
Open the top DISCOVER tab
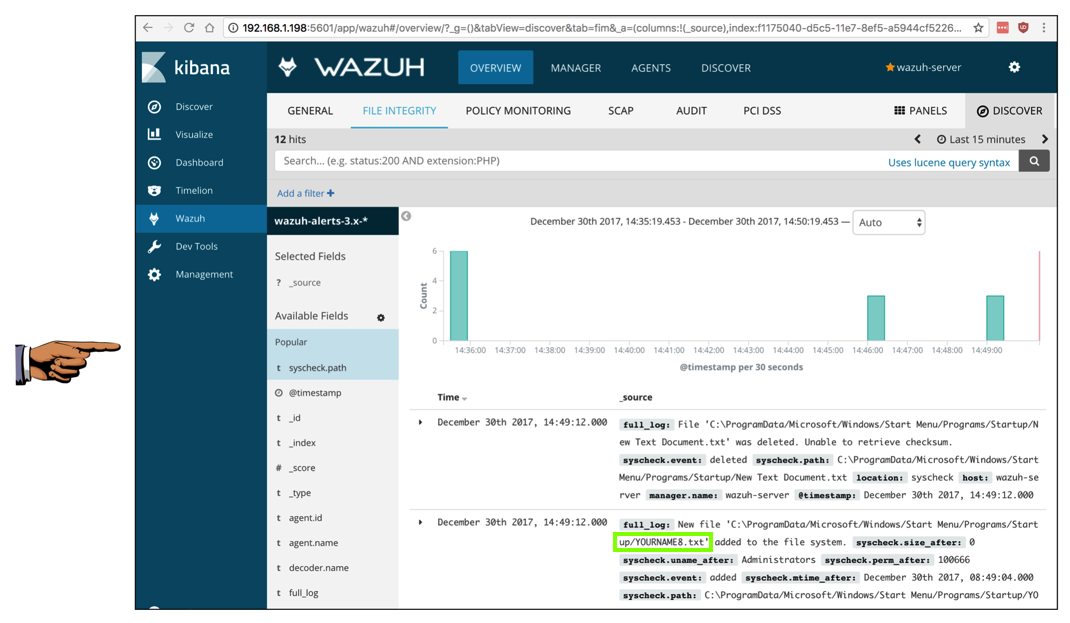tap(725, 68)
